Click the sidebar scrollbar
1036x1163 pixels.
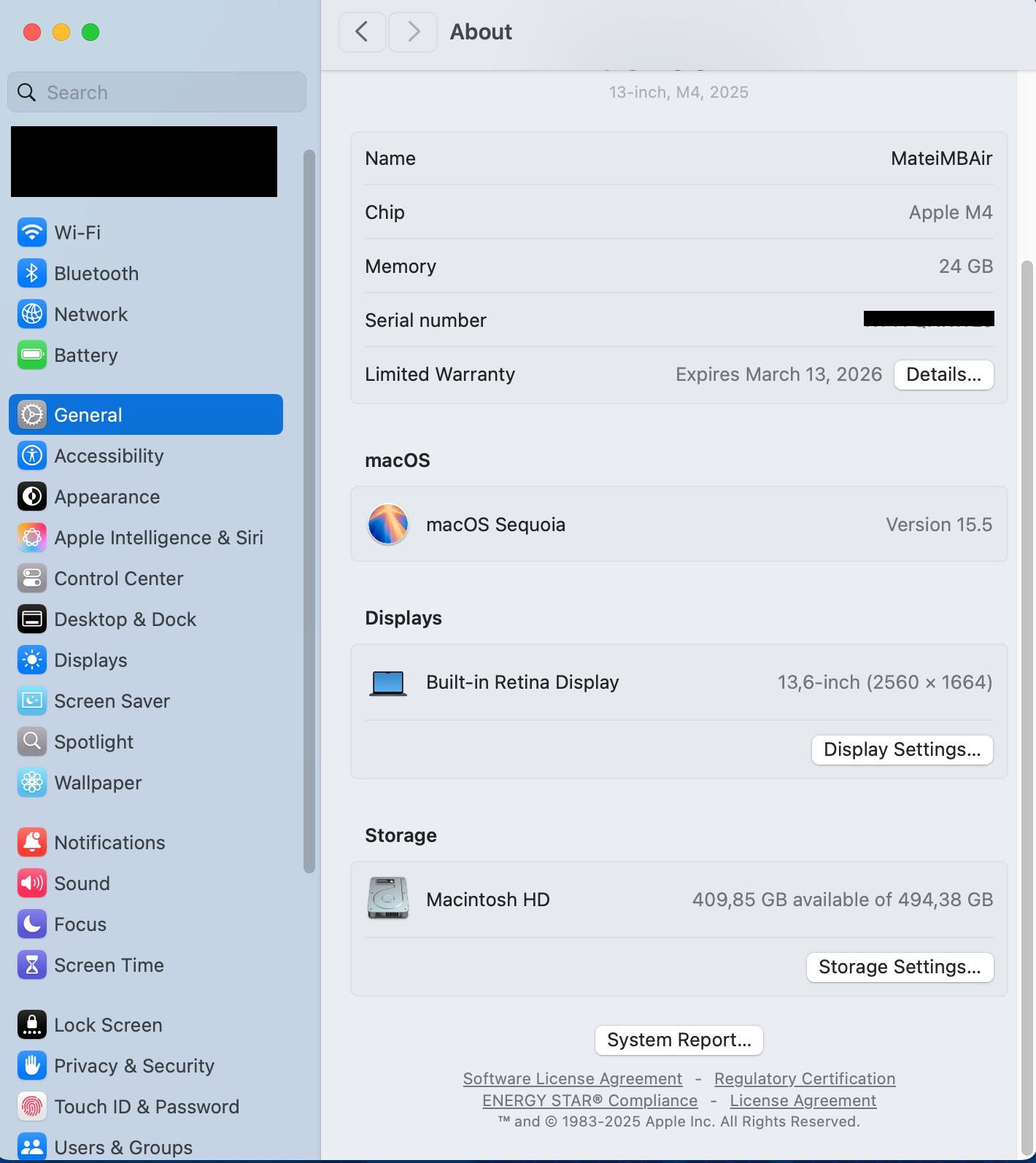click(309, 511)
